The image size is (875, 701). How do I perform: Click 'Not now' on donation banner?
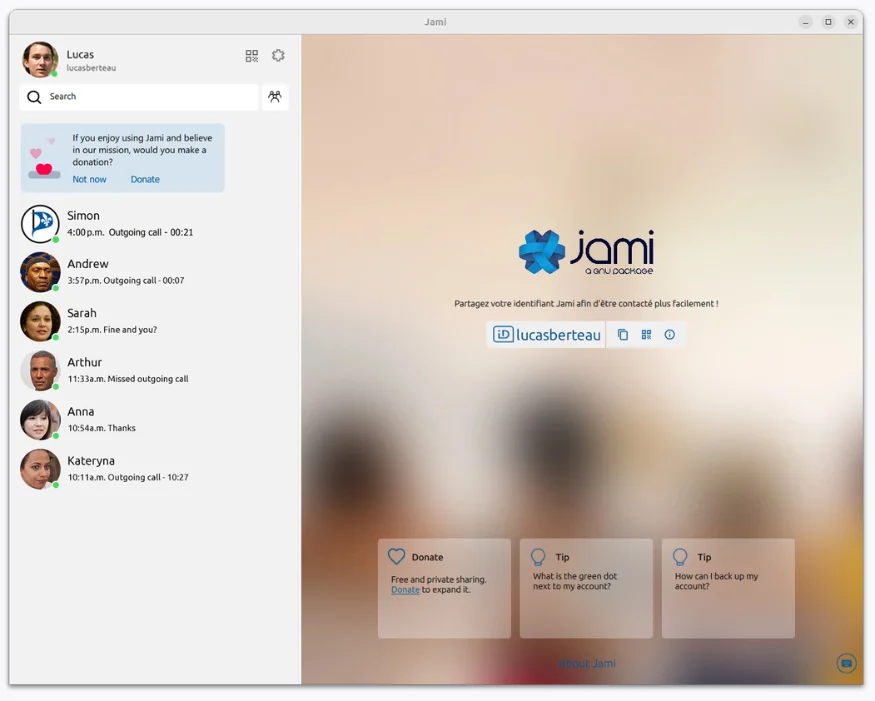[x=89, y=179]
